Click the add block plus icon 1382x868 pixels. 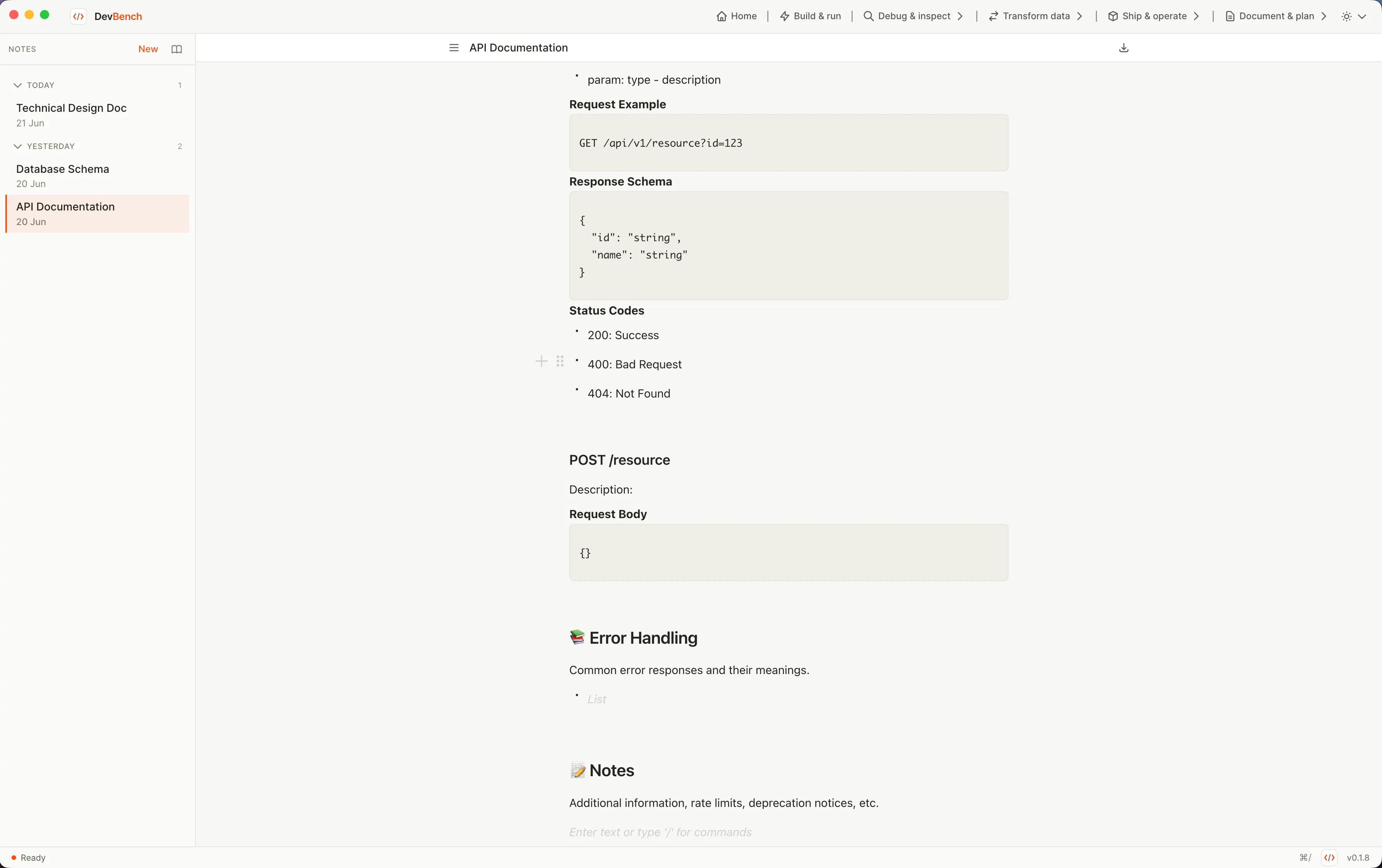541,361
